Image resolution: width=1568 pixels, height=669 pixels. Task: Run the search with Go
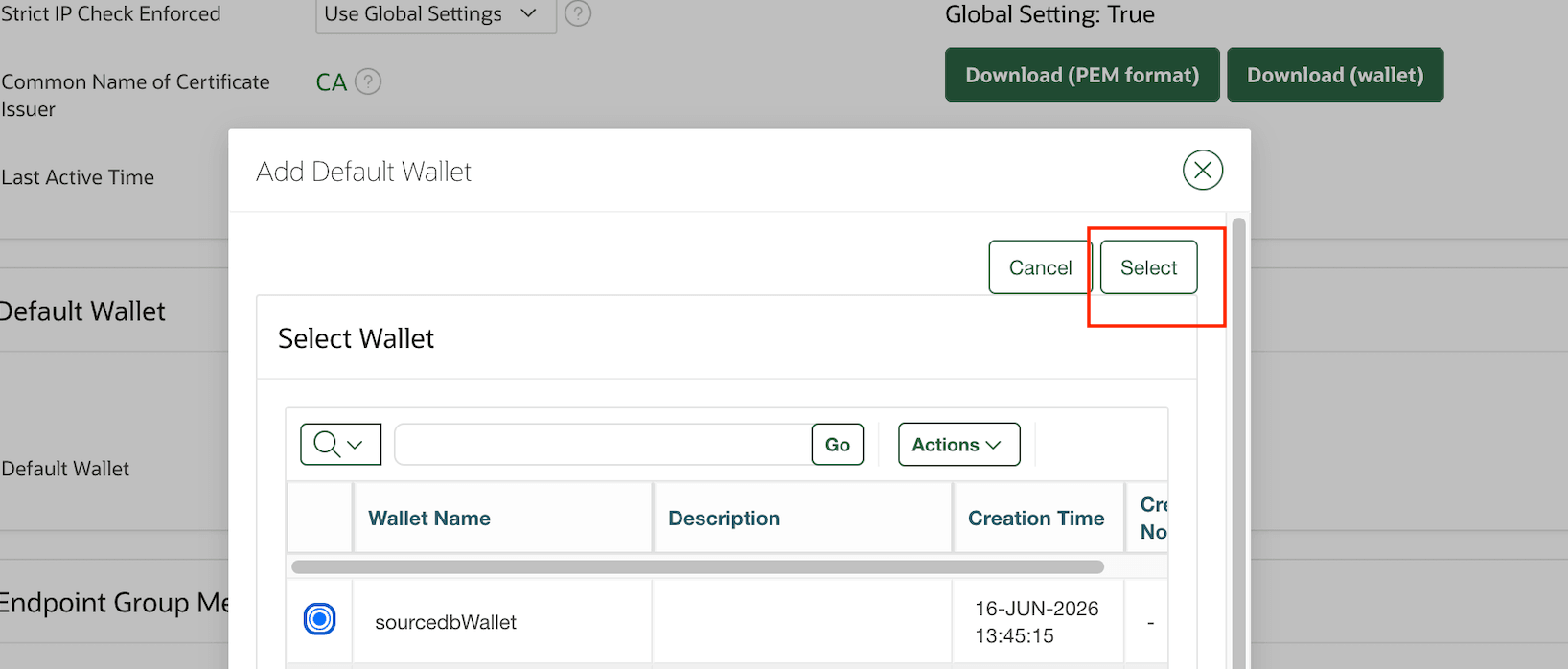tap(838, 445)
